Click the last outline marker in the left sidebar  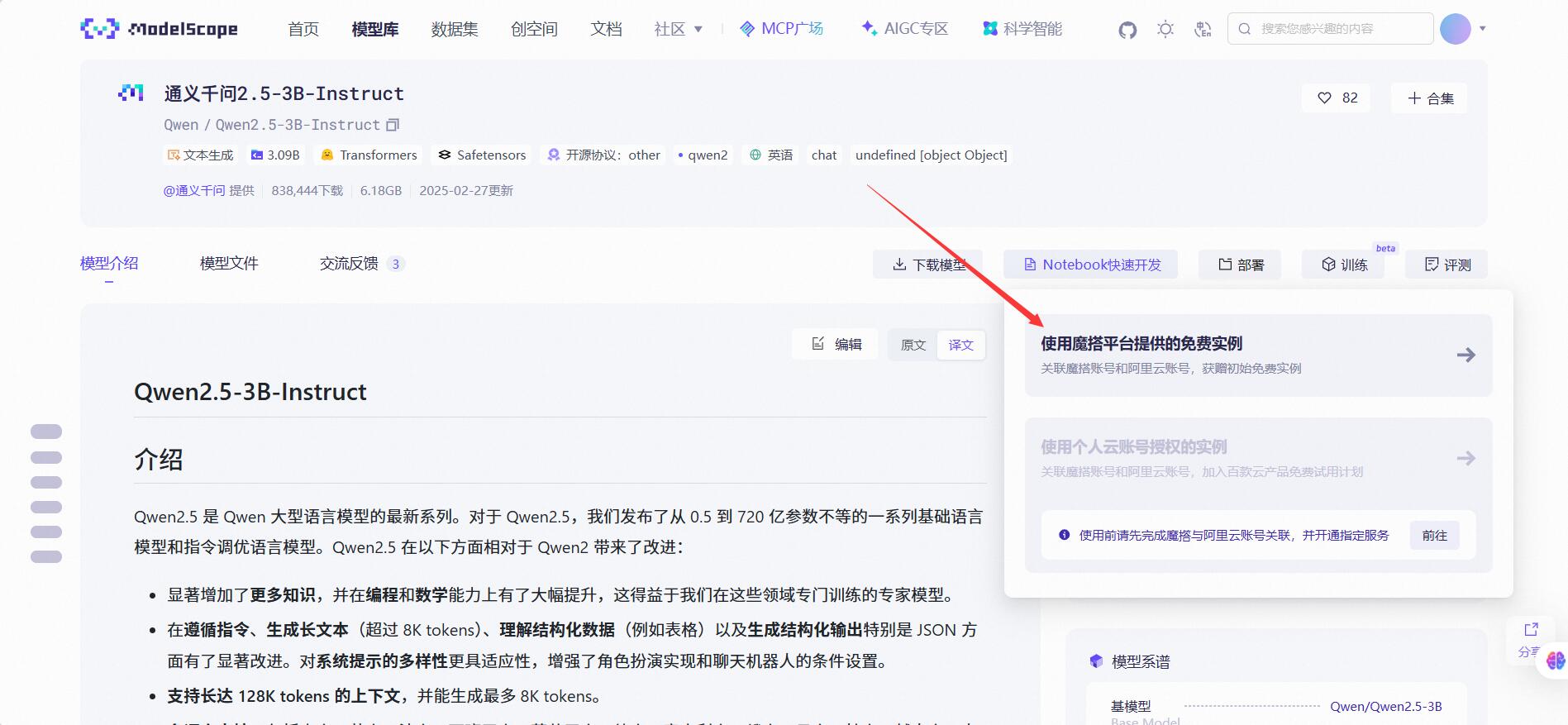point(46,556)
